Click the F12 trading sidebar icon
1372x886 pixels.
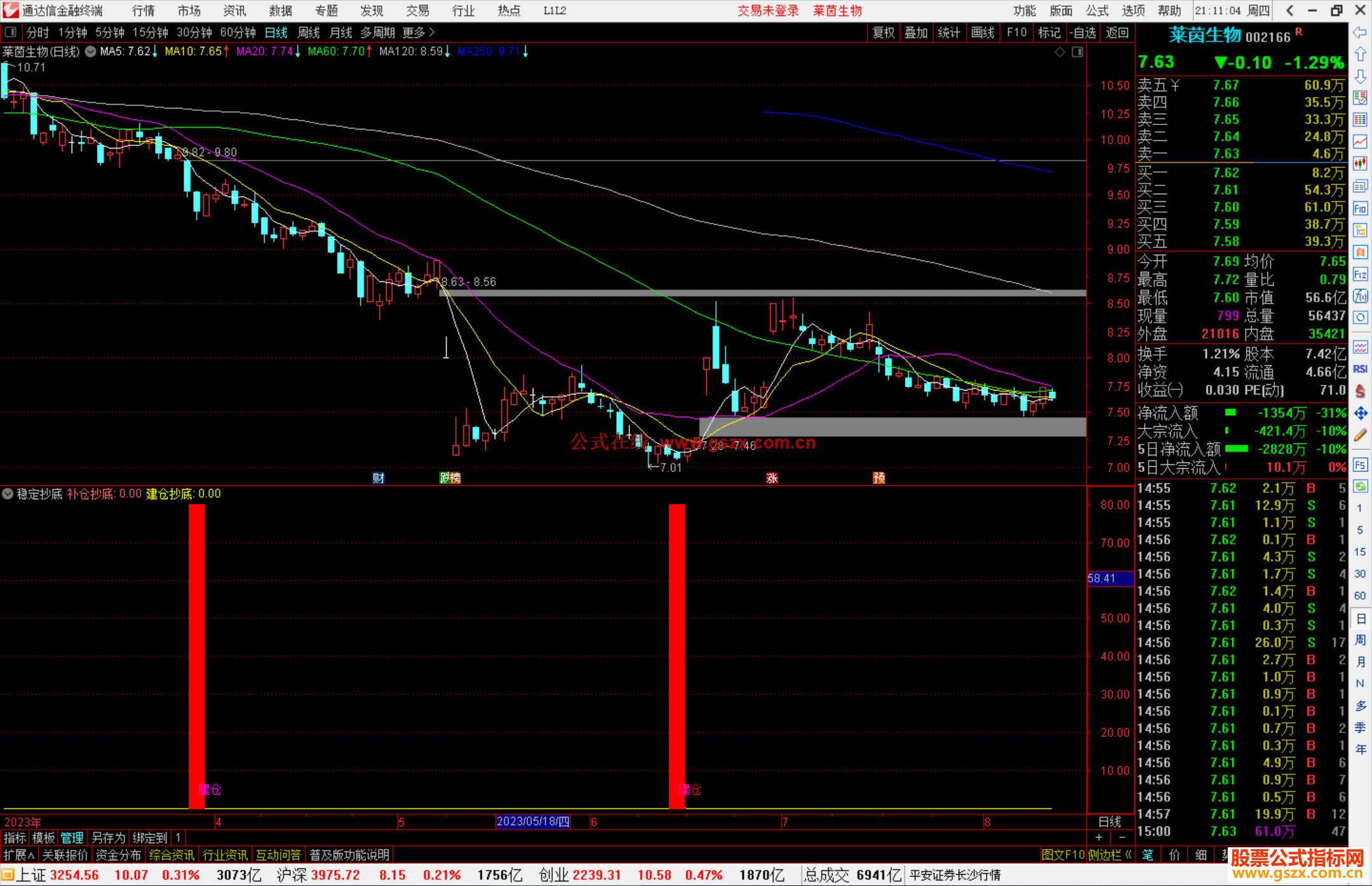point(1360,274)
